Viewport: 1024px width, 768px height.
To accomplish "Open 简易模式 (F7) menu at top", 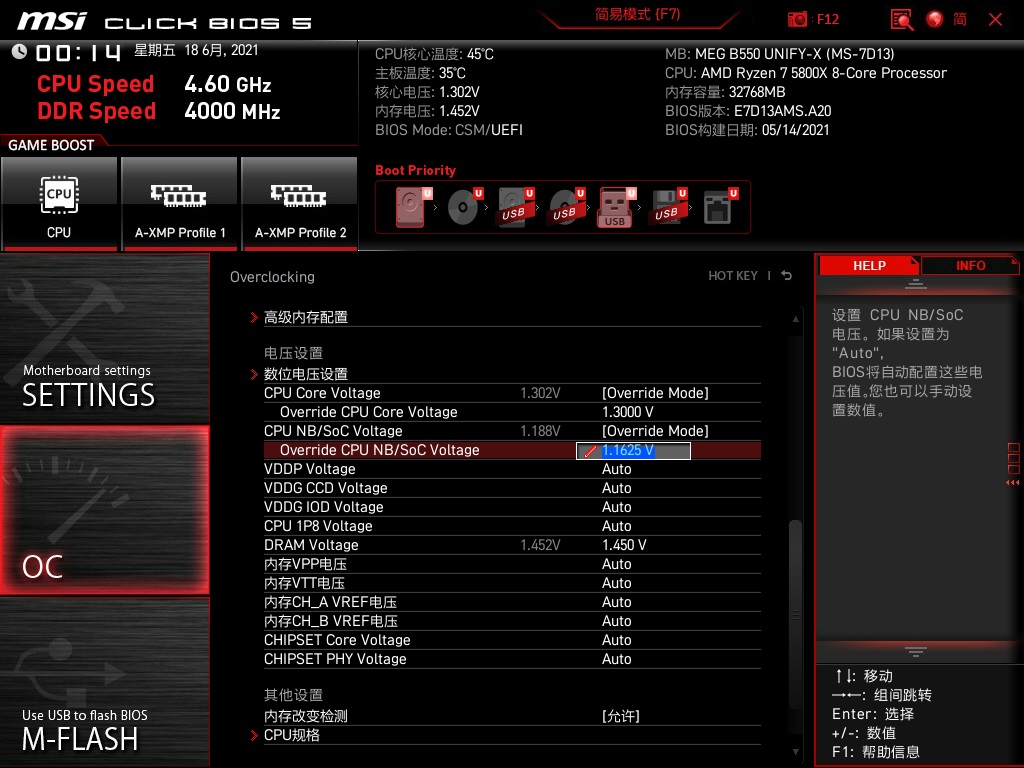I will pyautogui.click(x=638, y=16).
